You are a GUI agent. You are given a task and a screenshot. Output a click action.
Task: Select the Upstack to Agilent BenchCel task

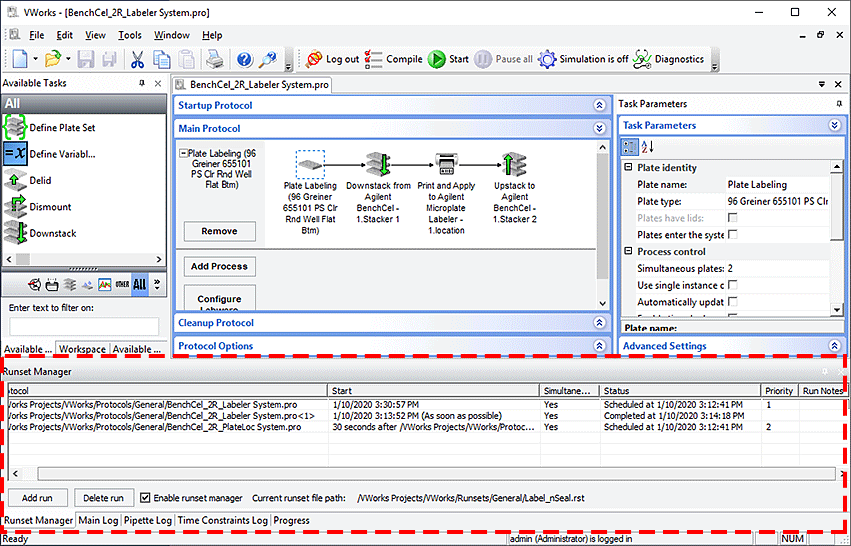click(515, 164)
